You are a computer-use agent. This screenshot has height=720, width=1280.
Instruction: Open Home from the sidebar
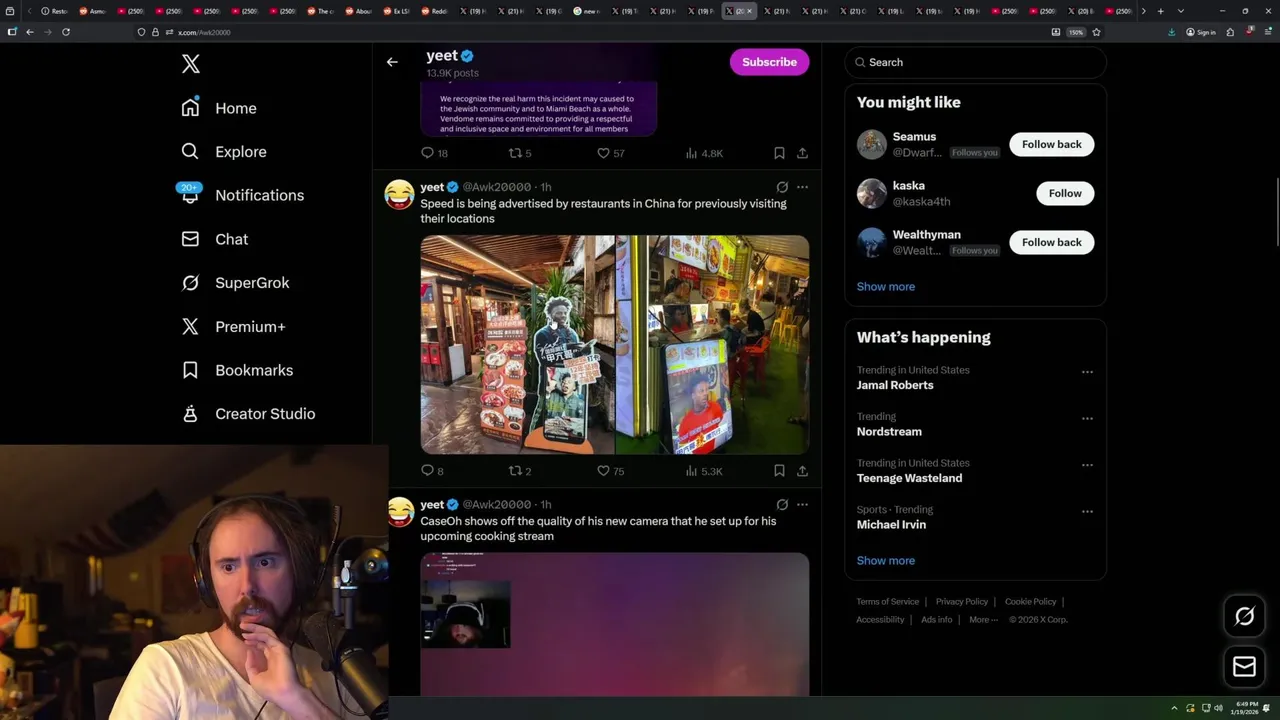(x=219, y=108)
